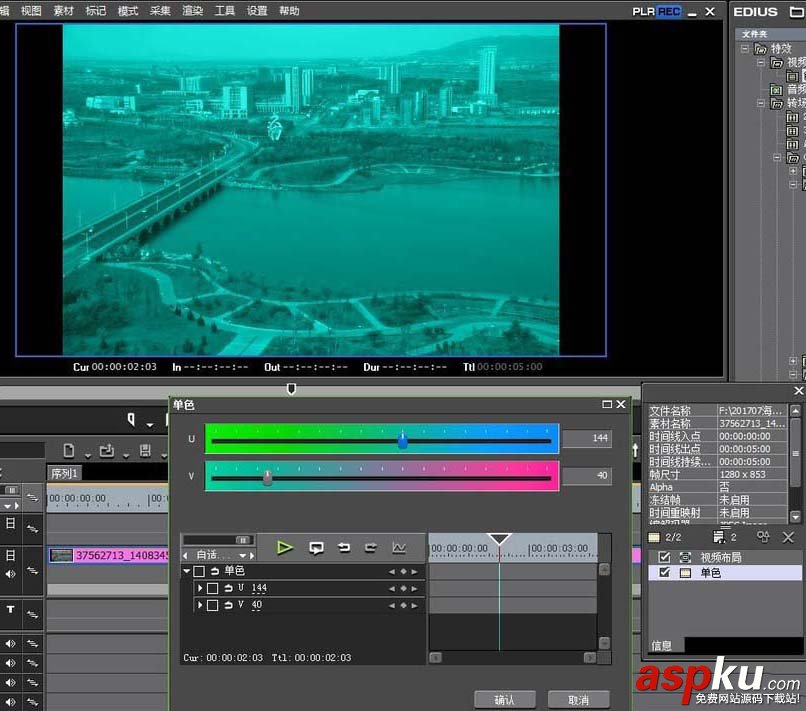Image resolution: width=806 pixels, height=711 pixels.
Task: Uncheck the 视频布局 effect checkbox
Action: [x=665, y=557]
